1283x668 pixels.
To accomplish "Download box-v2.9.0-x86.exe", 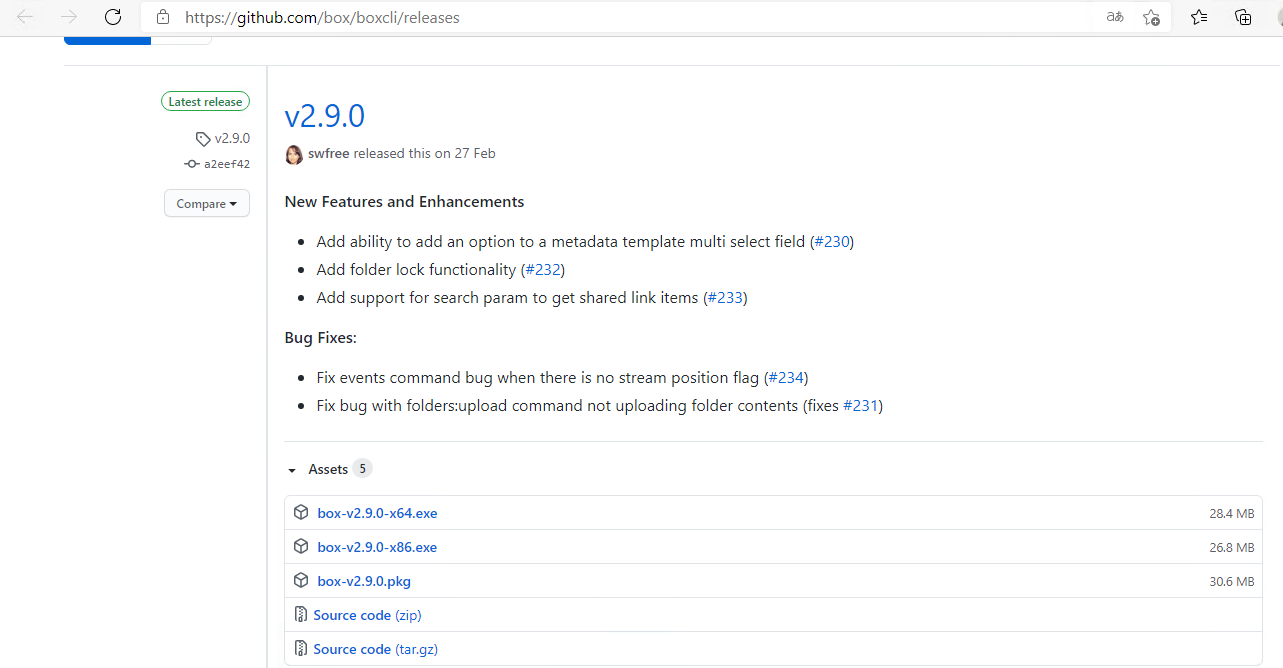I will [377, 547].
